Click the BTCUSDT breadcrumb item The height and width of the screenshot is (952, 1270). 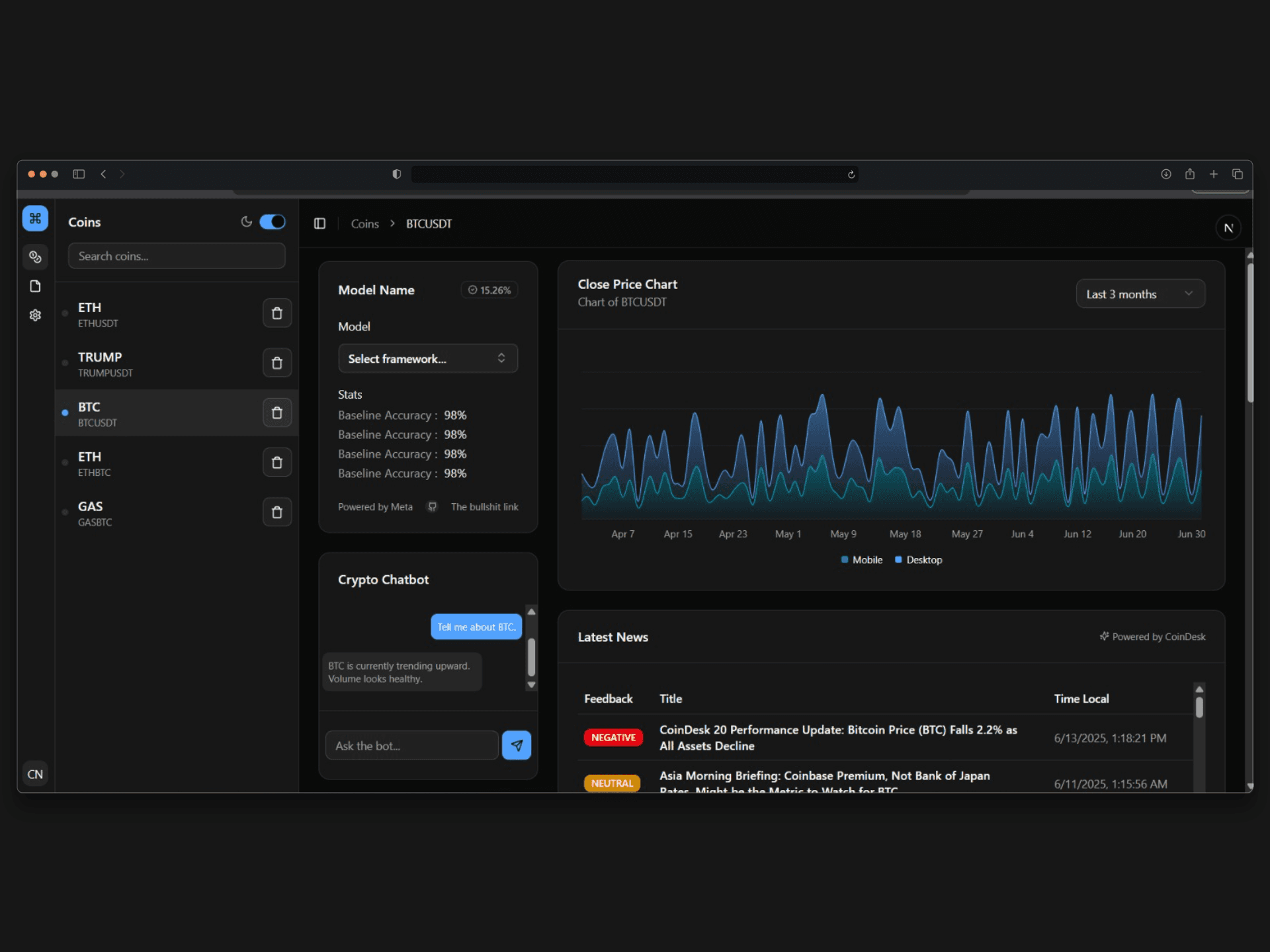429,224
